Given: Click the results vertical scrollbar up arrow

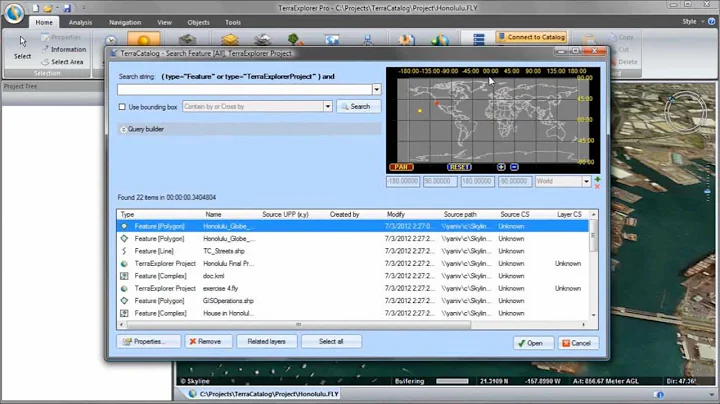Looking at the screenshot, I should (x=594, y=214).
